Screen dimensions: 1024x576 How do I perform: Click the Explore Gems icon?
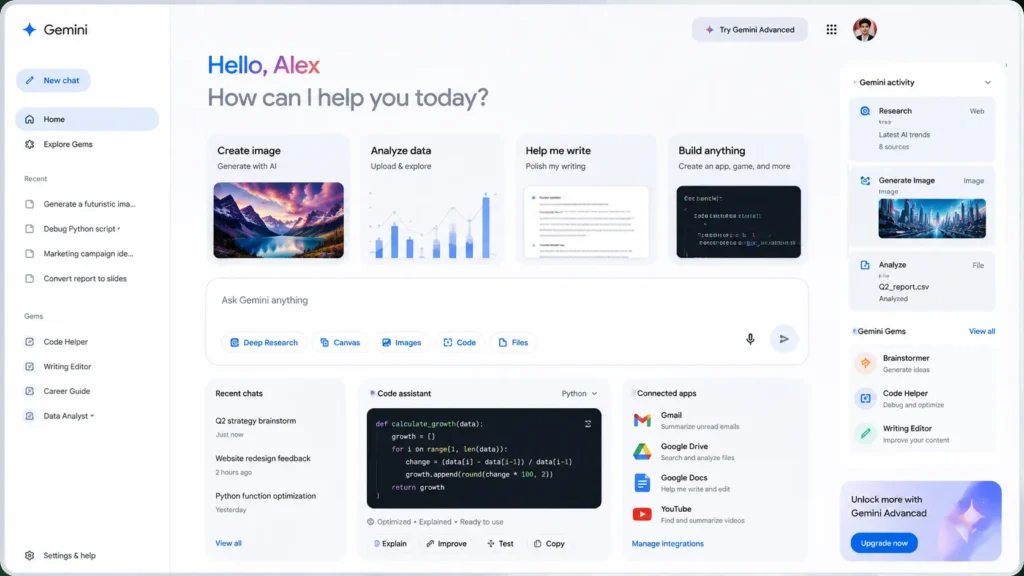pyautogui.click(x=29, y=144)
